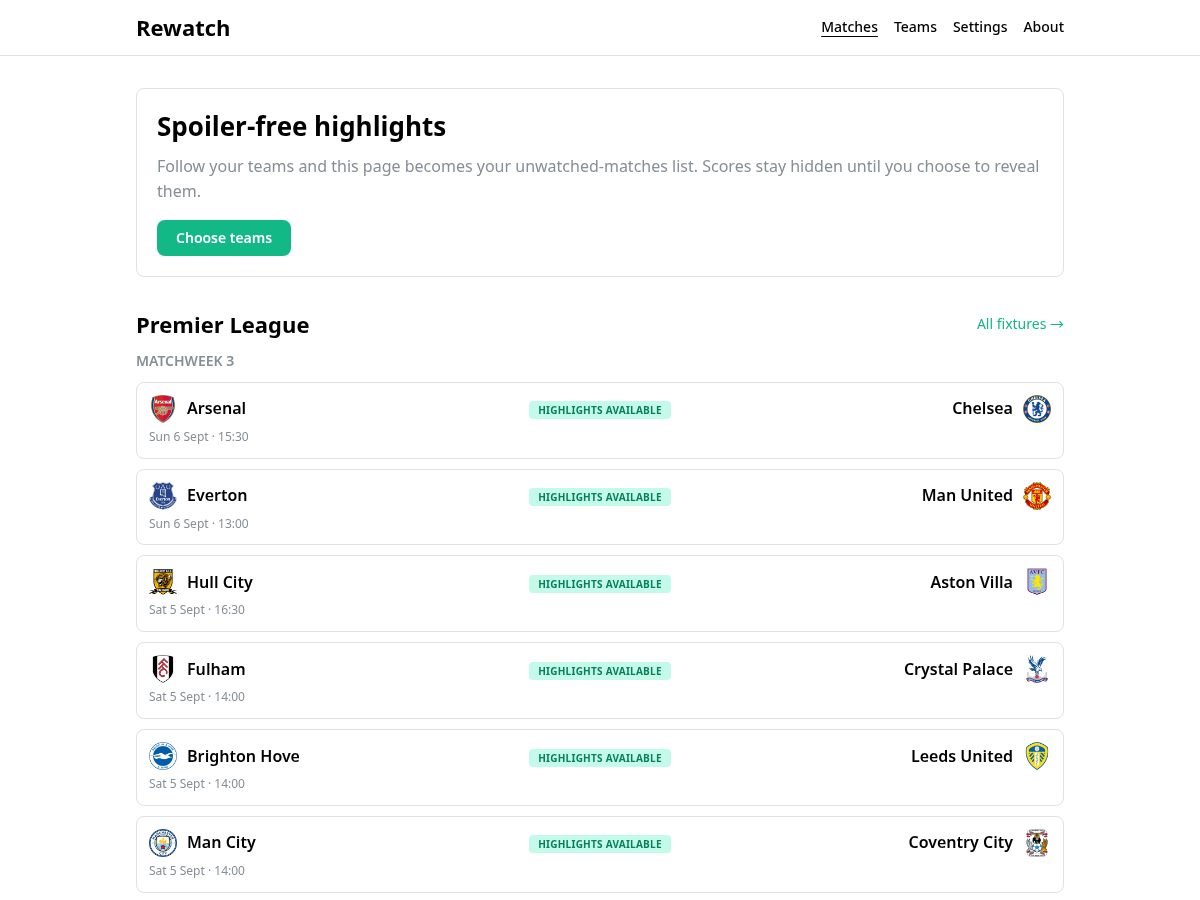Screen dimensions: 1200x900
Task: Click the Crystal Palace club crest
Action: (1037, 669)
